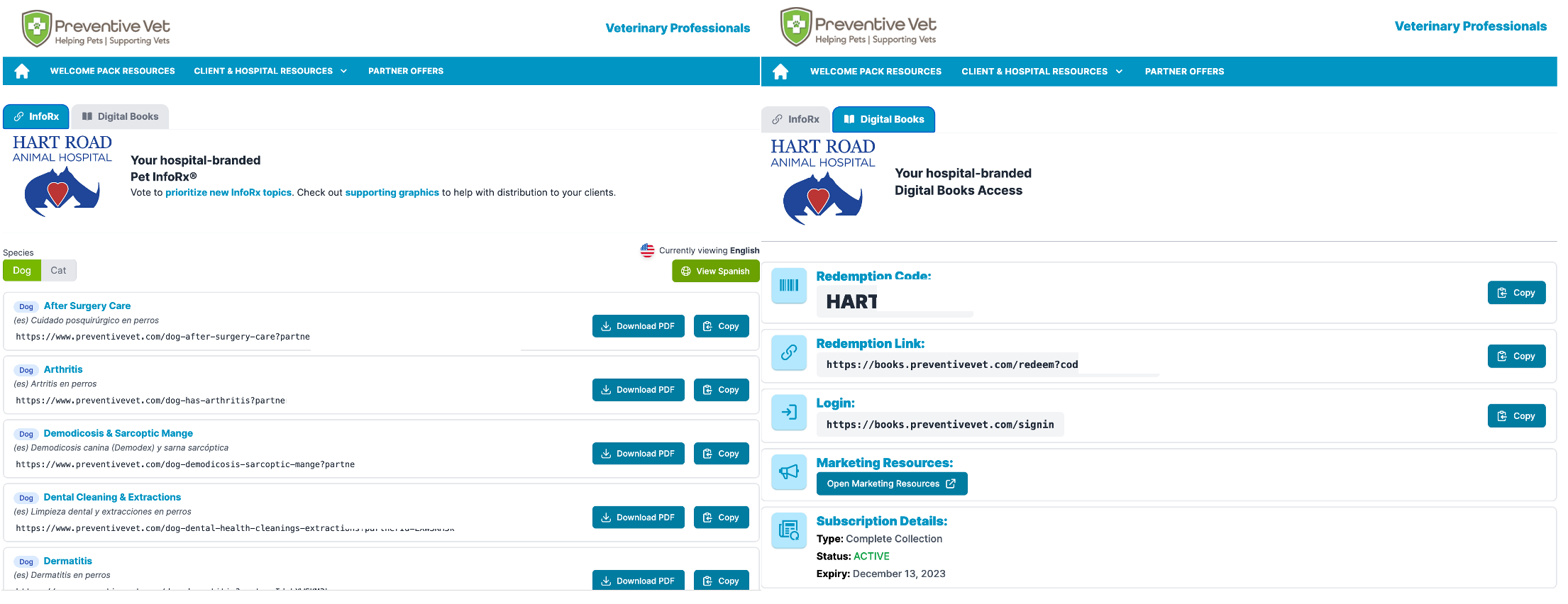Screen dimensions: 1568x604
Task: Open Dental Cleaning & Extractions title
Action: click(x=112, y=497)
